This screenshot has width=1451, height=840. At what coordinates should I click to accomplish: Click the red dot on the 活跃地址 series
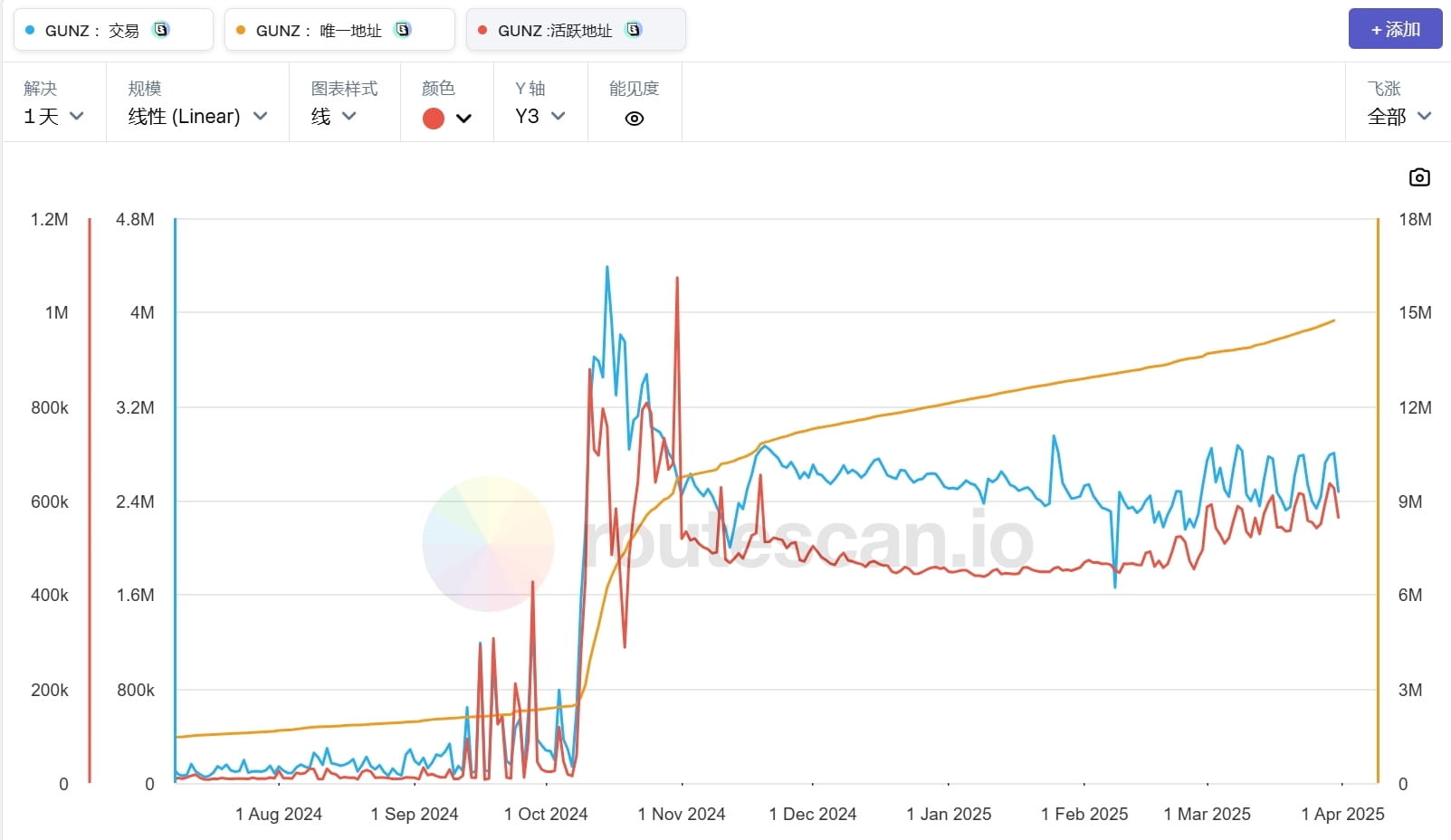pyautogui.click(x=482, y=31)
